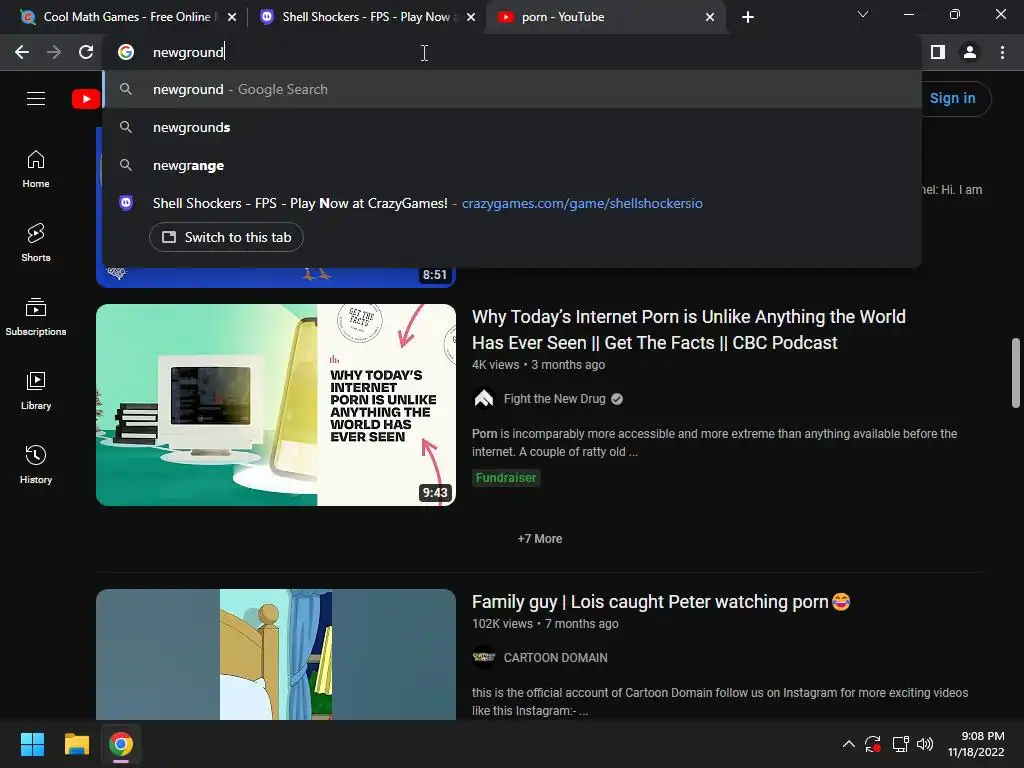This screenshot has height=768, width=1024.
Task: Click Chrome icon on taskbar
Action: click(x=121, y=744)
